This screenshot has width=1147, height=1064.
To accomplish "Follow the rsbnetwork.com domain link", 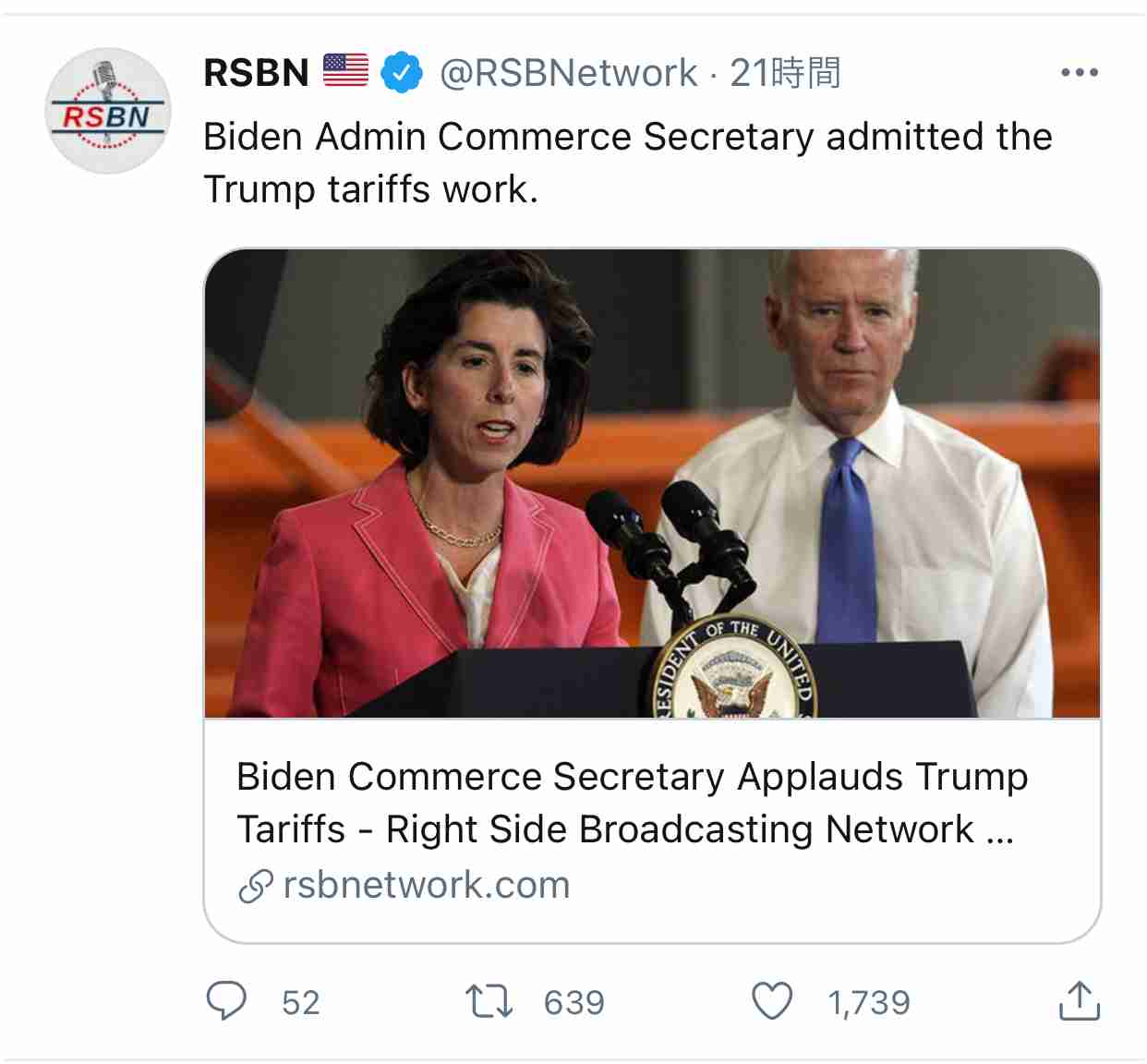I will [x=427, y=885].
